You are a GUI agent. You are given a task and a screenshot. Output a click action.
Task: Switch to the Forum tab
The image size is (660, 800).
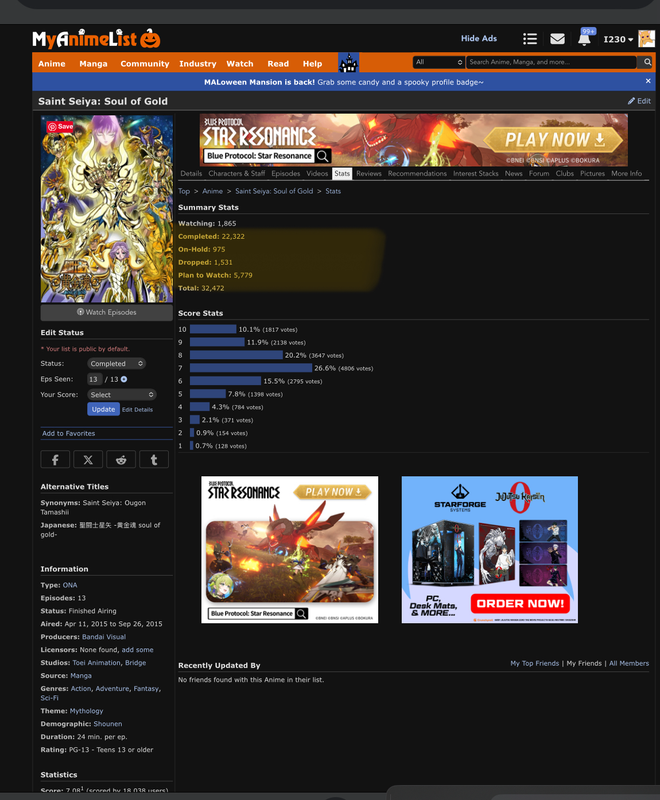[x=539, y=173]
